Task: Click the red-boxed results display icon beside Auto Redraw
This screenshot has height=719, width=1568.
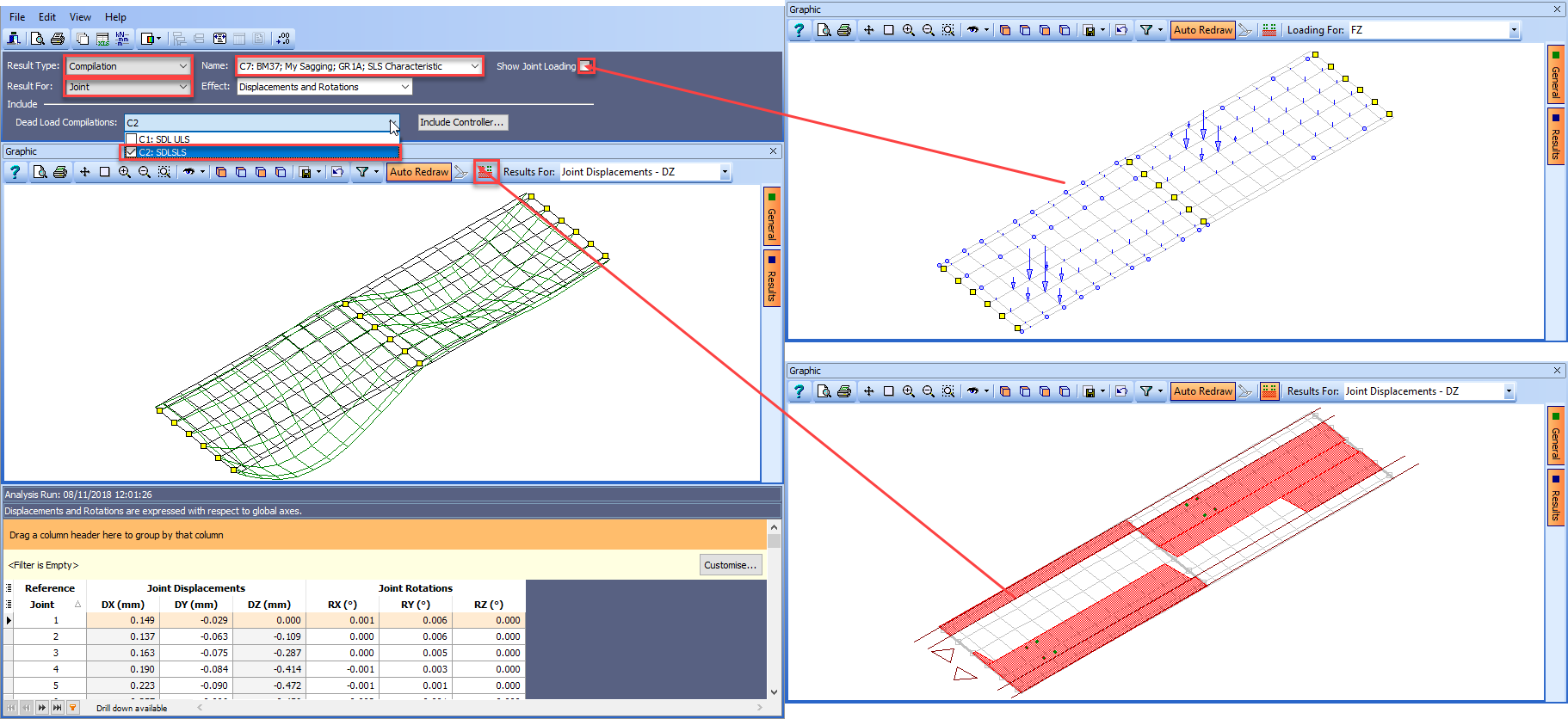Action: (x=486, y=172)
